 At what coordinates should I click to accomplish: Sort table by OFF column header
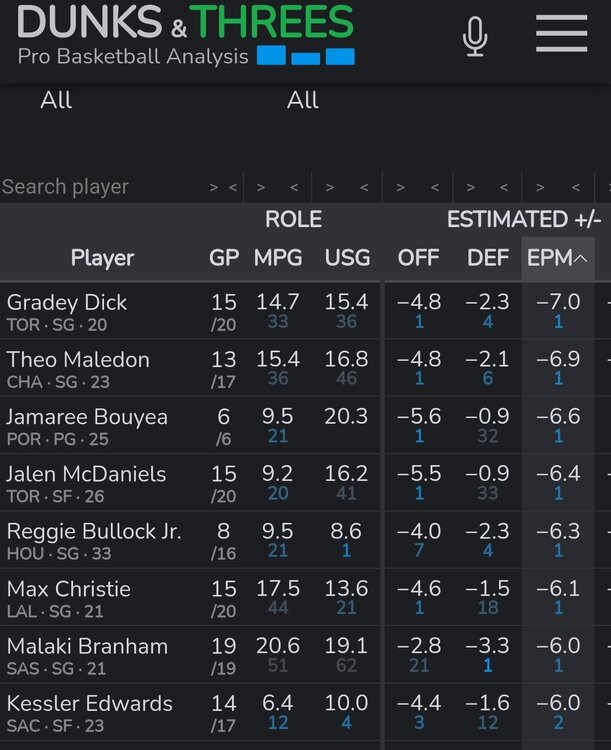point(418,258)
